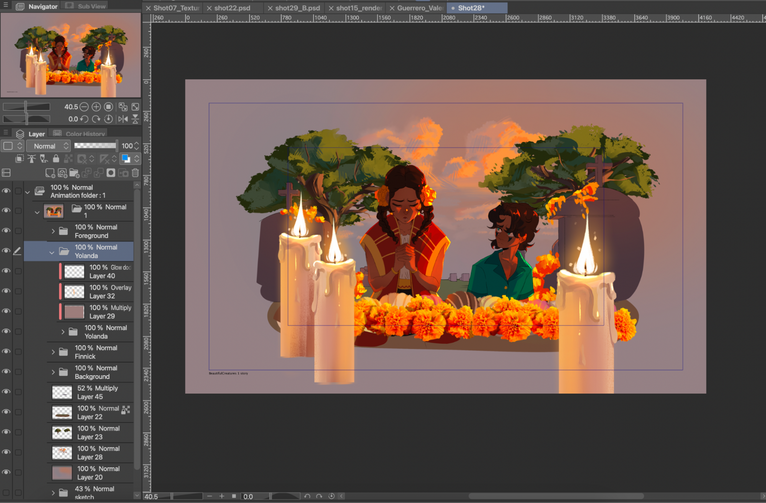Expand the Background layer folder
This screenshot has height=503, width=766.
point(53,372)
